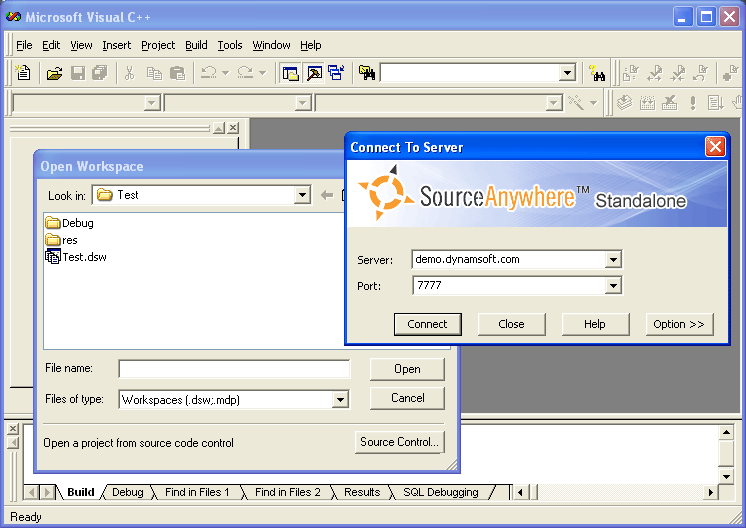
Task: Close the Output pane with X
Action: tap(13, 429)
